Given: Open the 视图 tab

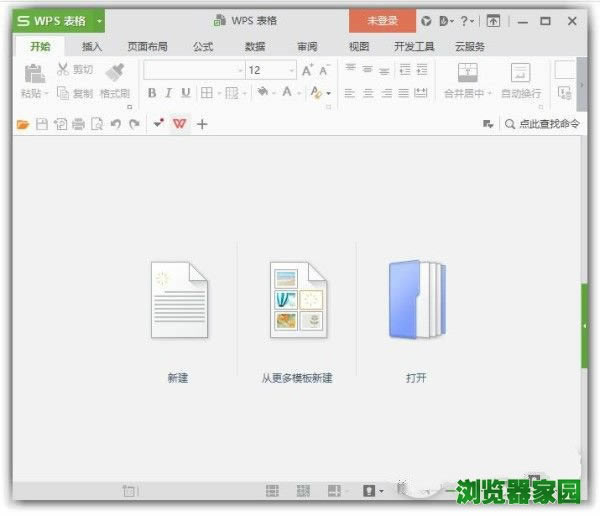Looking at the screenshot, I should [x=359, y=47].
